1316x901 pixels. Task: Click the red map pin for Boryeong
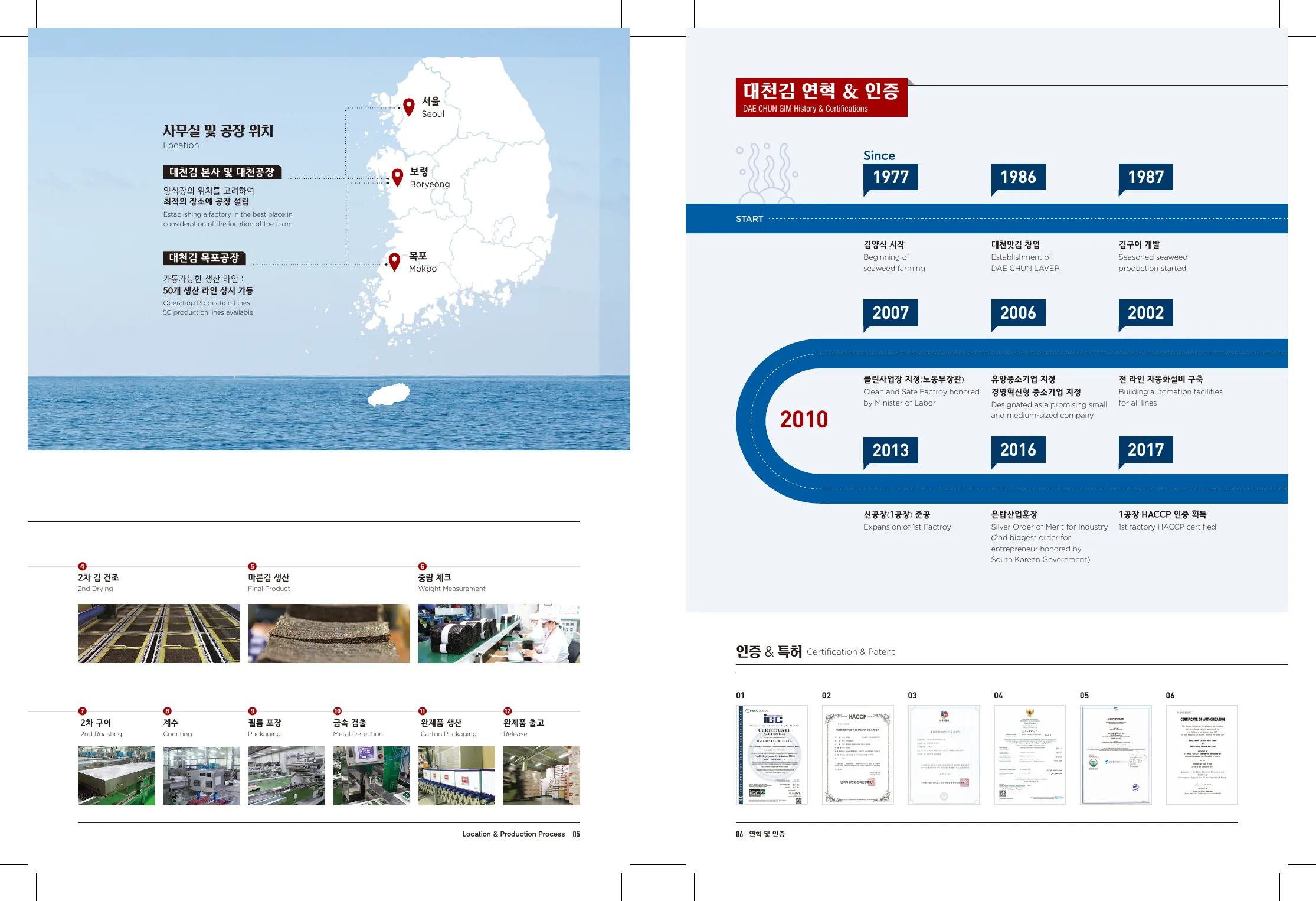[x=397, y=177]
